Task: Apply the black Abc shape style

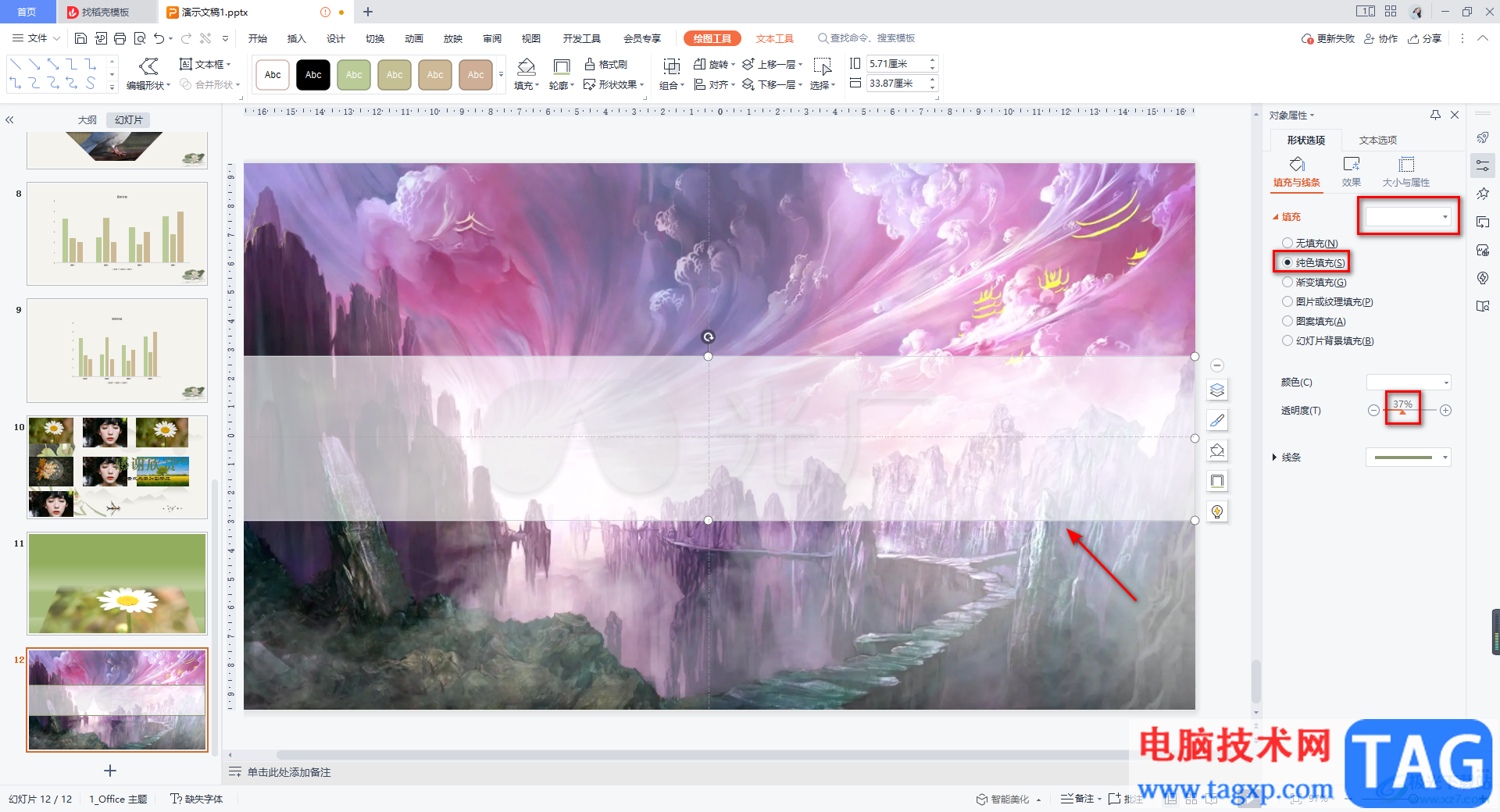Action: click(313, 75)
